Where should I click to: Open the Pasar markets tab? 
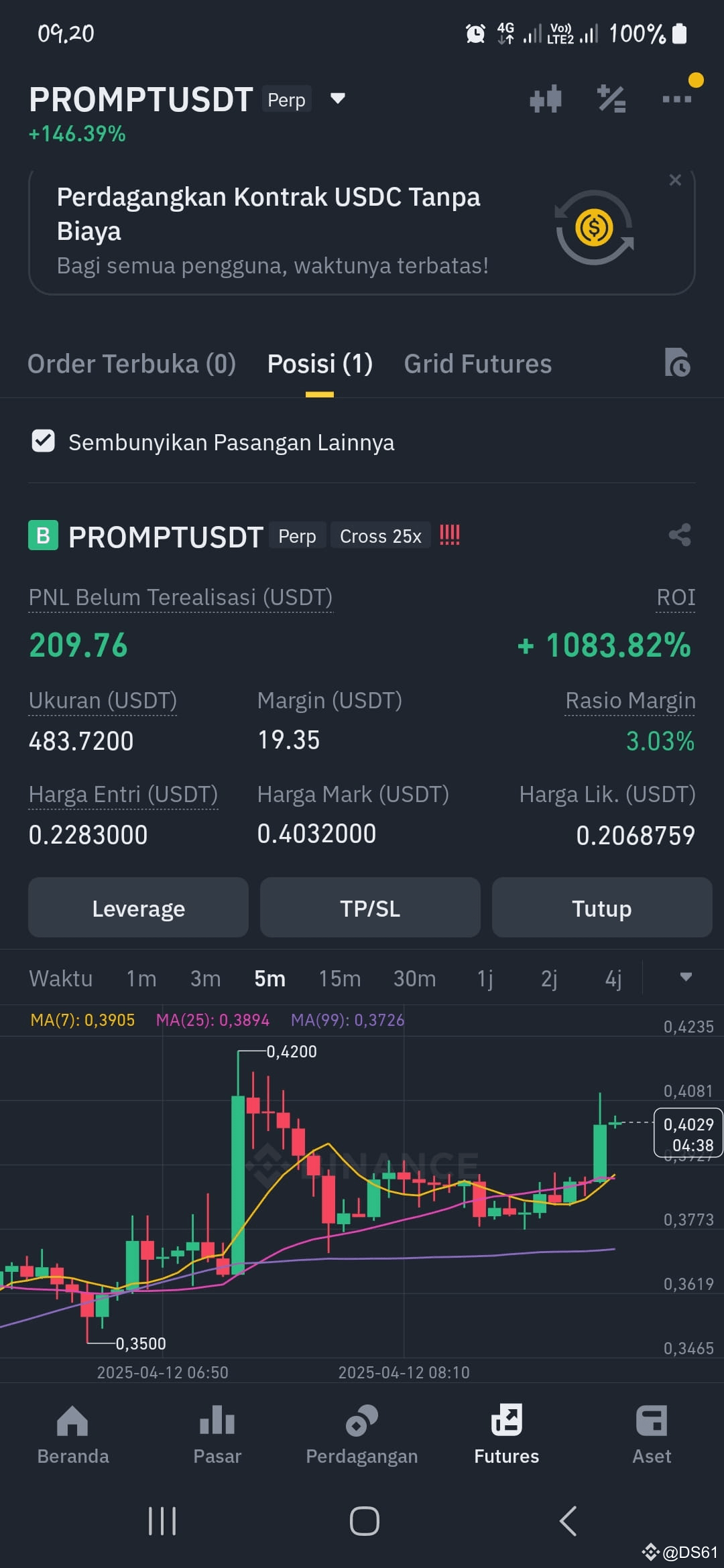(x=217, y=1434)
